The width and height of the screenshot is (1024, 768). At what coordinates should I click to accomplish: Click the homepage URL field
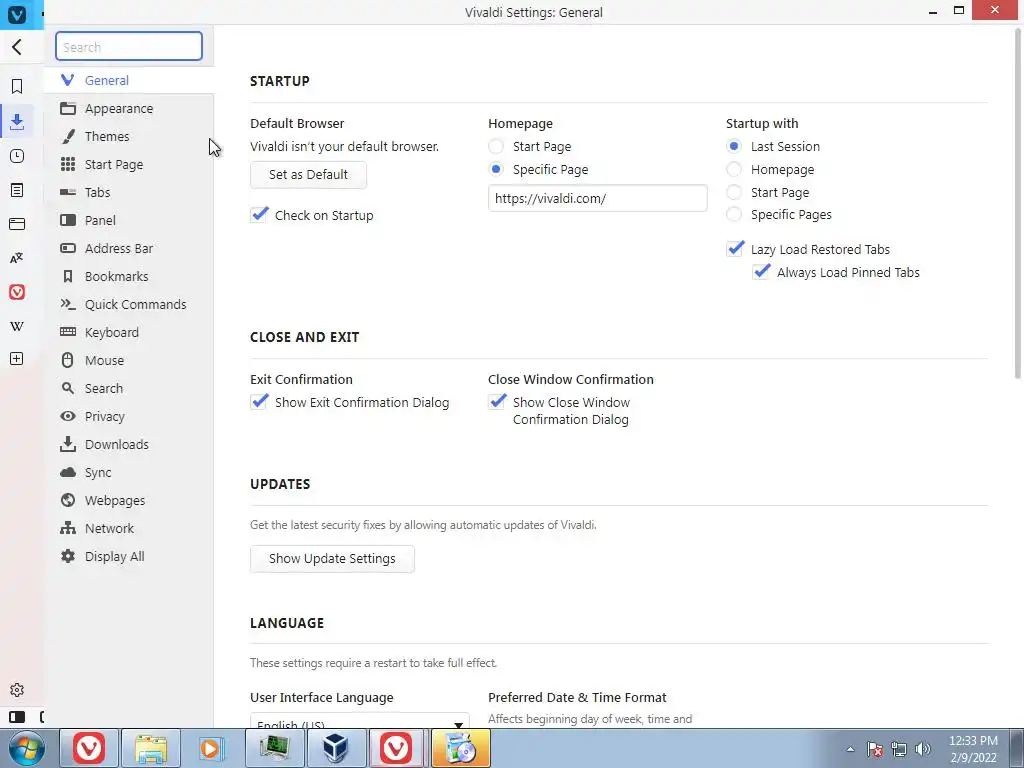(598, 198)
